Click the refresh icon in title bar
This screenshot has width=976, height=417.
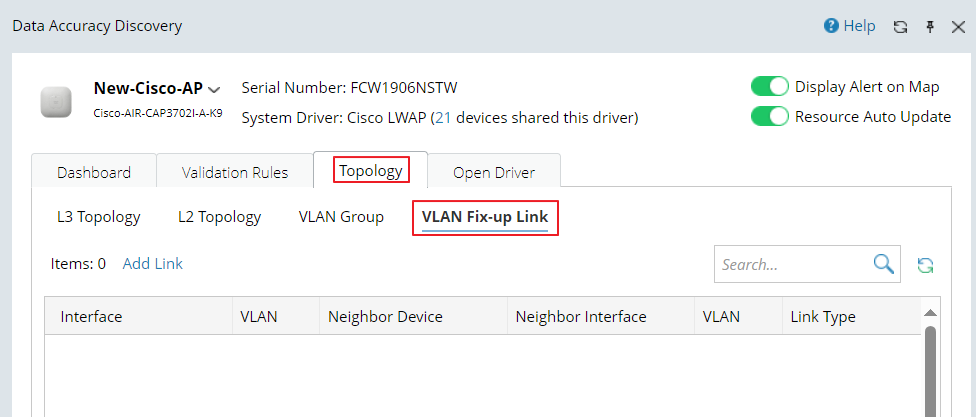coord(900,27)
